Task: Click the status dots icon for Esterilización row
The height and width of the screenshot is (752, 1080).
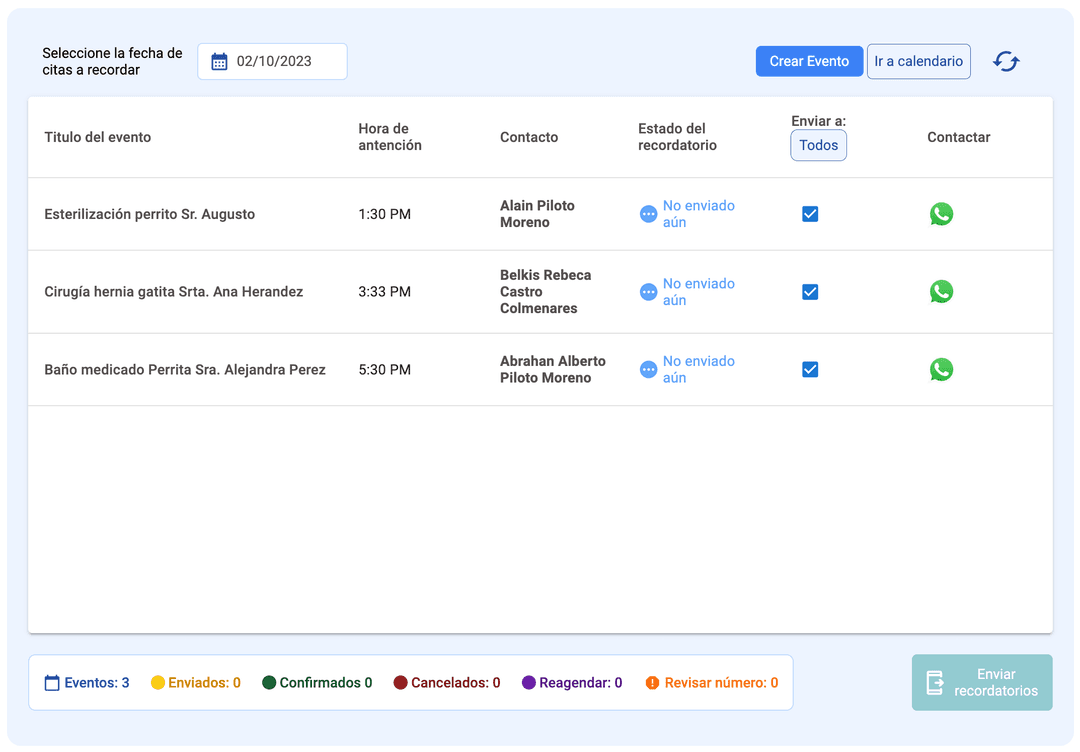Action: [648, 214]
